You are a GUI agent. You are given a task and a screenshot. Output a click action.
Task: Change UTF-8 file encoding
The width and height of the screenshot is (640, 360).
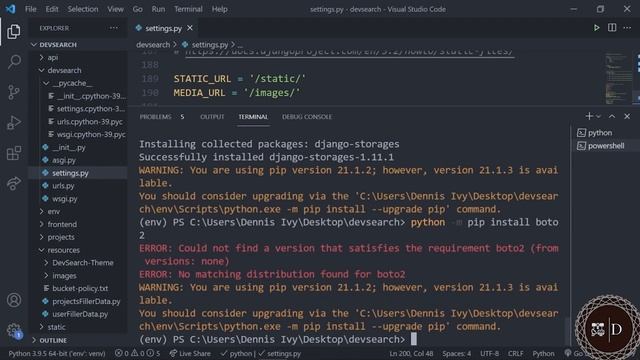pos(489,353)
